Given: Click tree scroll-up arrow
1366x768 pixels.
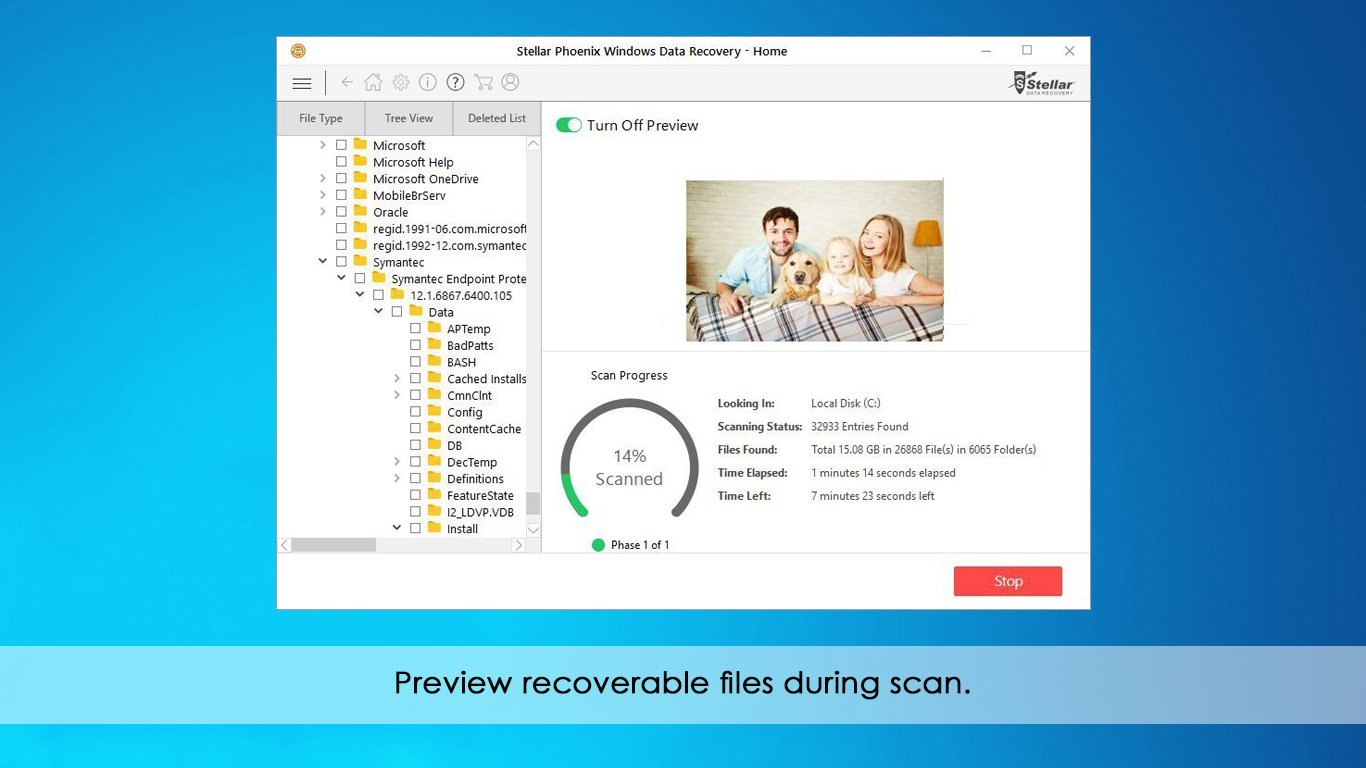Looking at the screenshot, I should (x=533, y=144).
